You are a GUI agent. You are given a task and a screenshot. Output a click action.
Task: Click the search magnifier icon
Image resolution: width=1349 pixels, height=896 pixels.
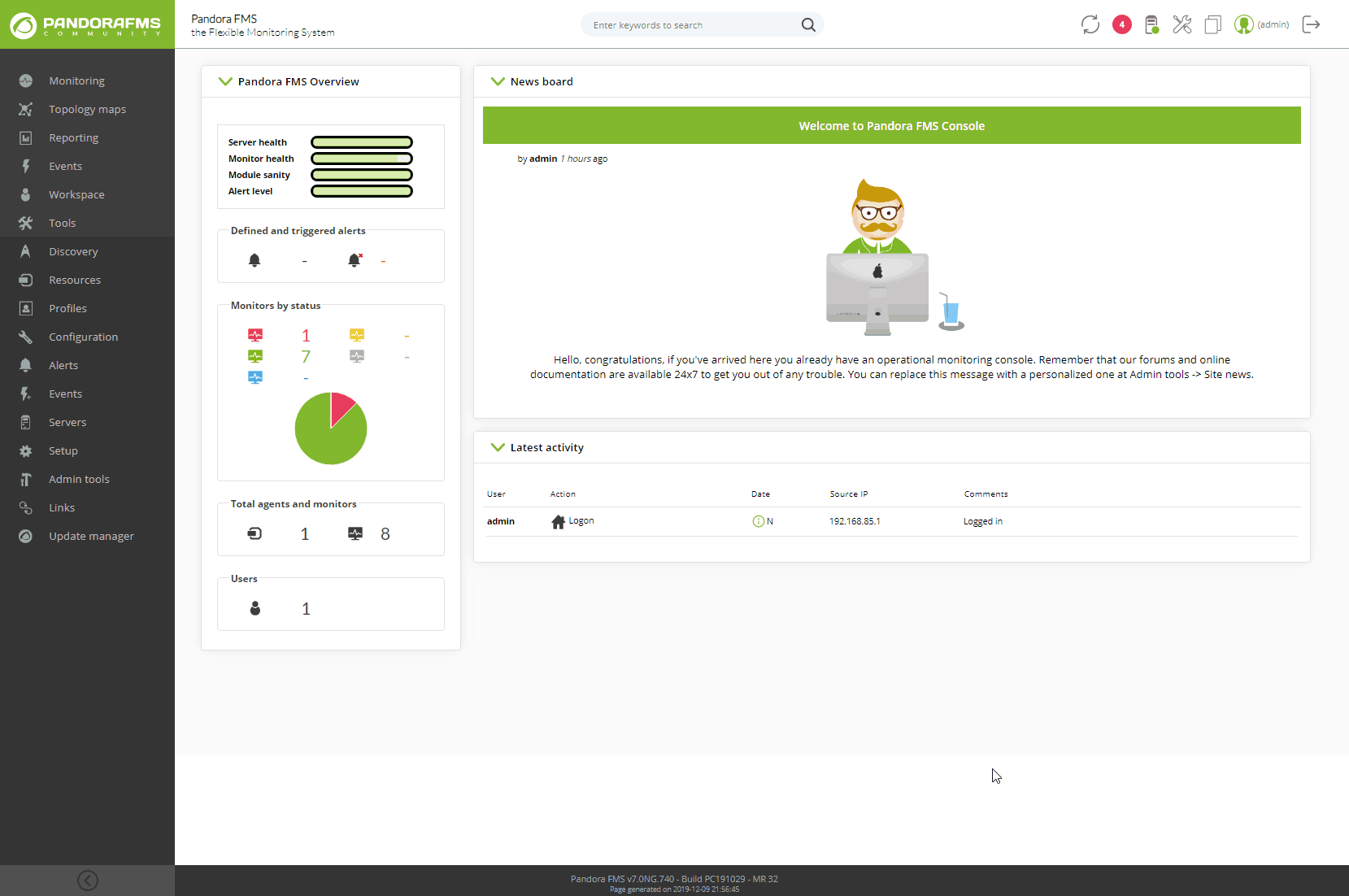(808, 24)
